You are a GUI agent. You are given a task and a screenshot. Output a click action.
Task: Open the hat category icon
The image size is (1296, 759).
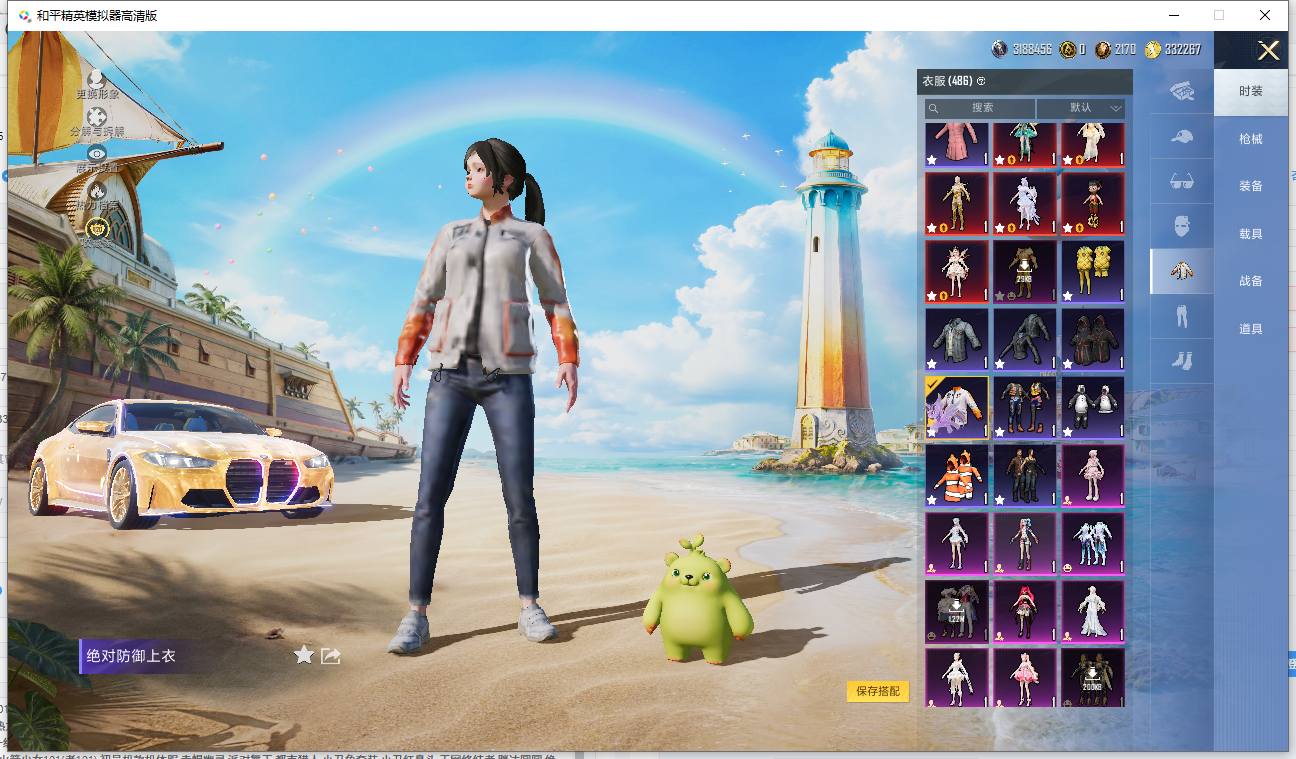1182,136
